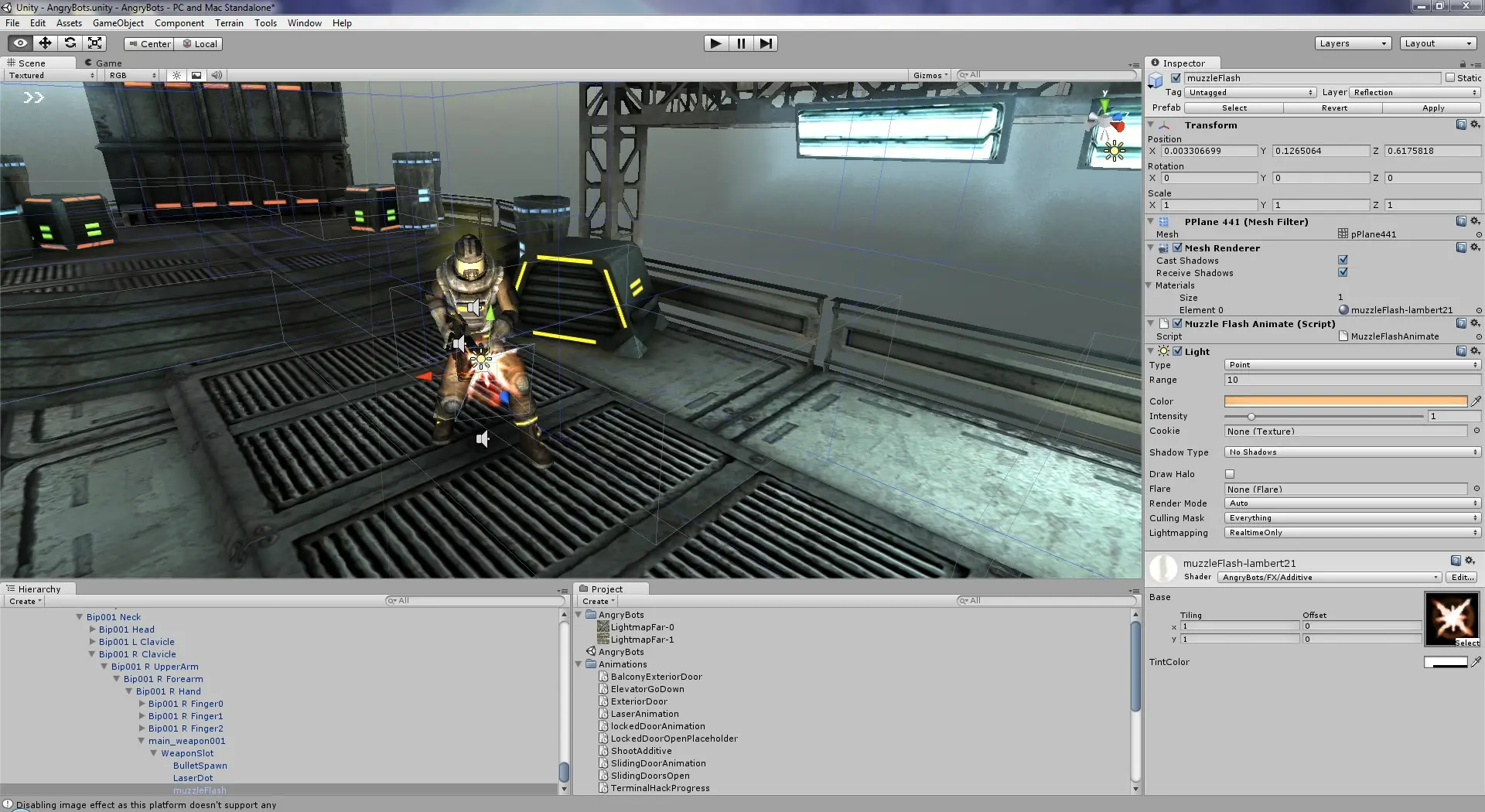Toggle scene lighting sun icon
Screen dimensions: 1485x812
(177, 76)
